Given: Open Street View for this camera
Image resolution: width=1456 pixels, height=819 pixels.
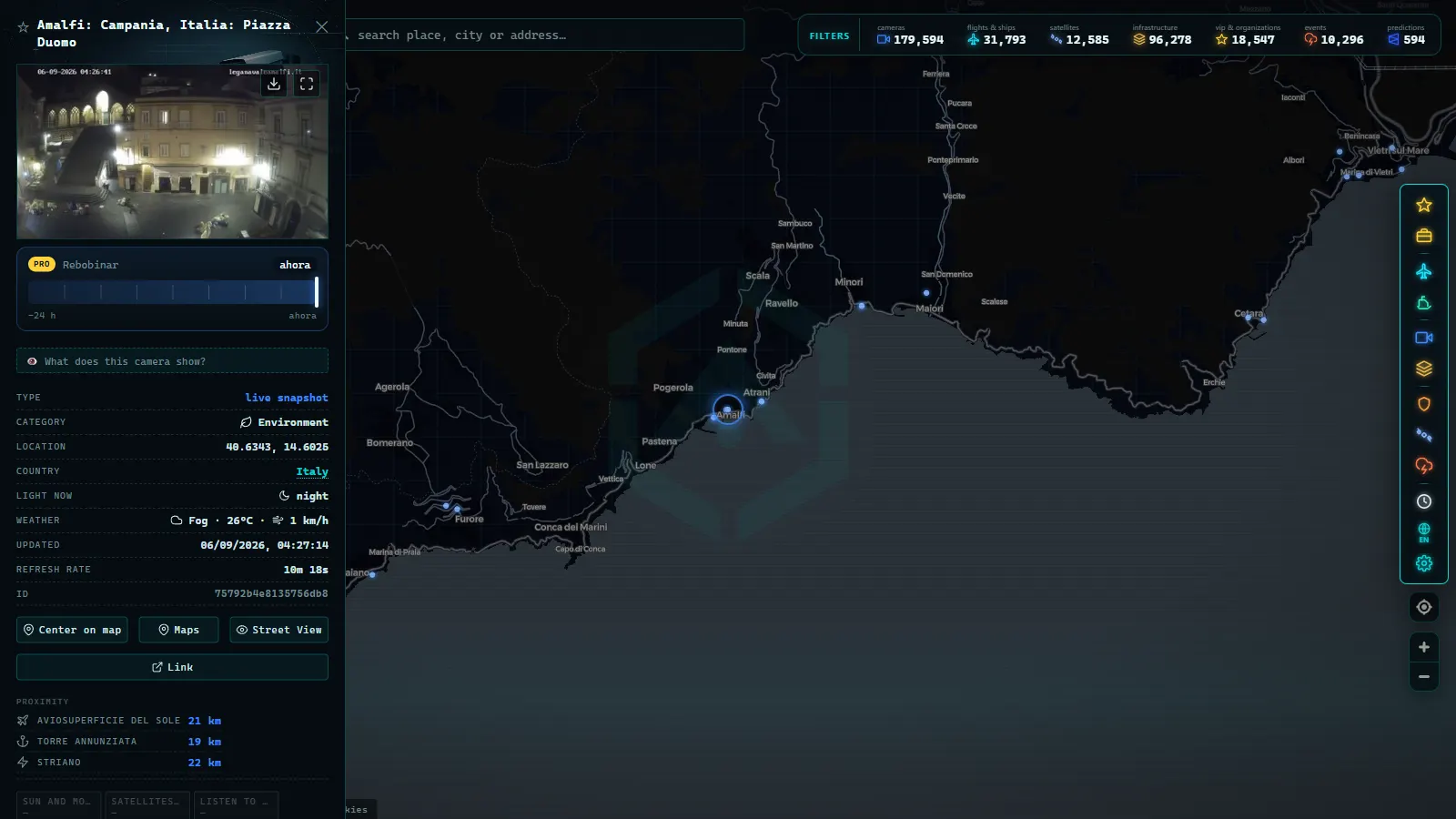Looking at the screenshot, I should tap(278, 630).
